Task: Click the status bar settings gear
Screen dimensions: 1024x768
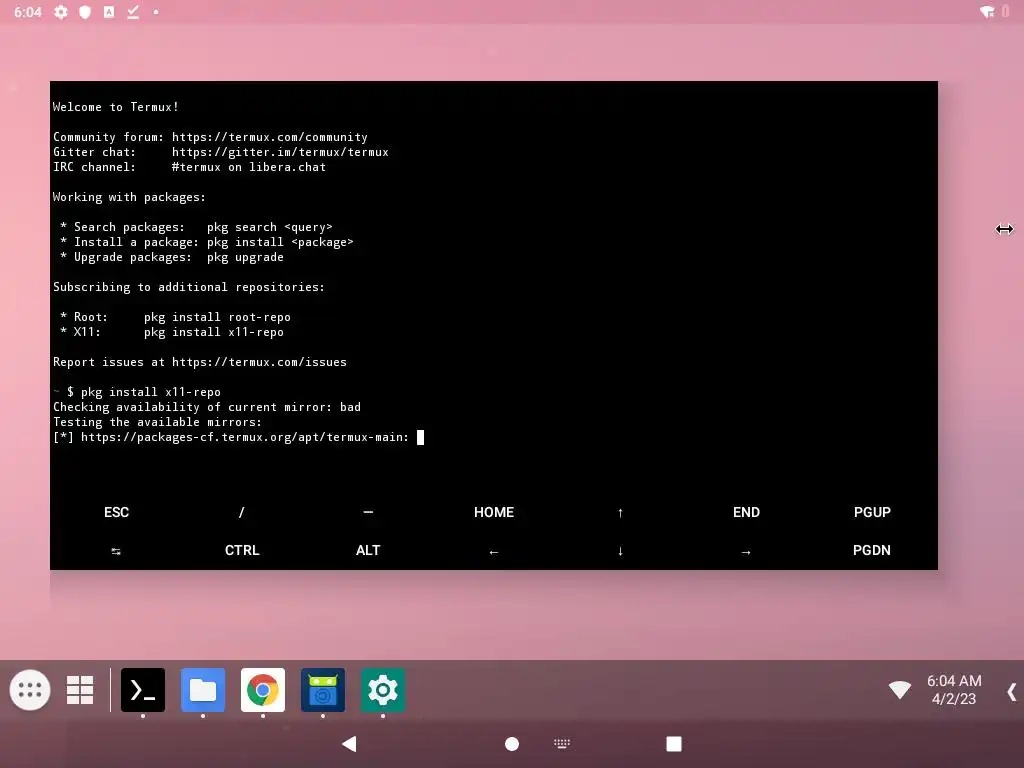Action: pyautogui.click(x=61, y=12)
